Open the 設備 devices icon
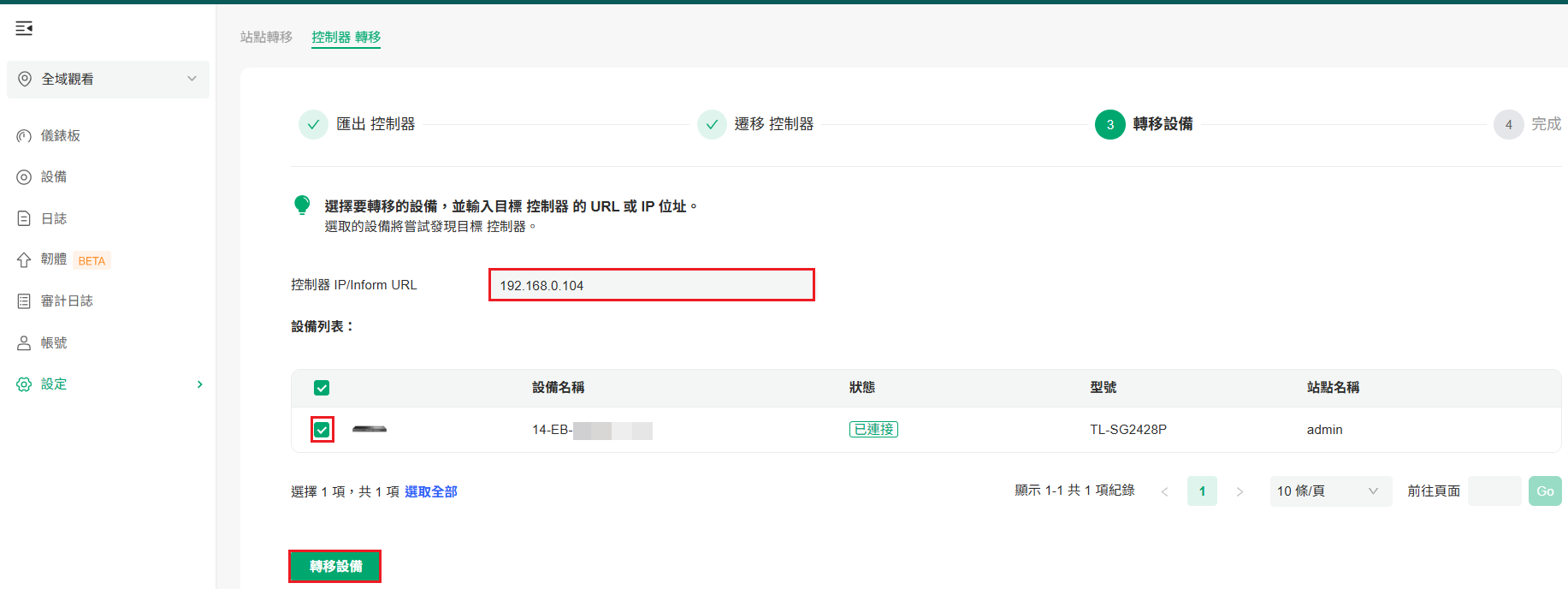1568x589 pixels. point(24,177)
